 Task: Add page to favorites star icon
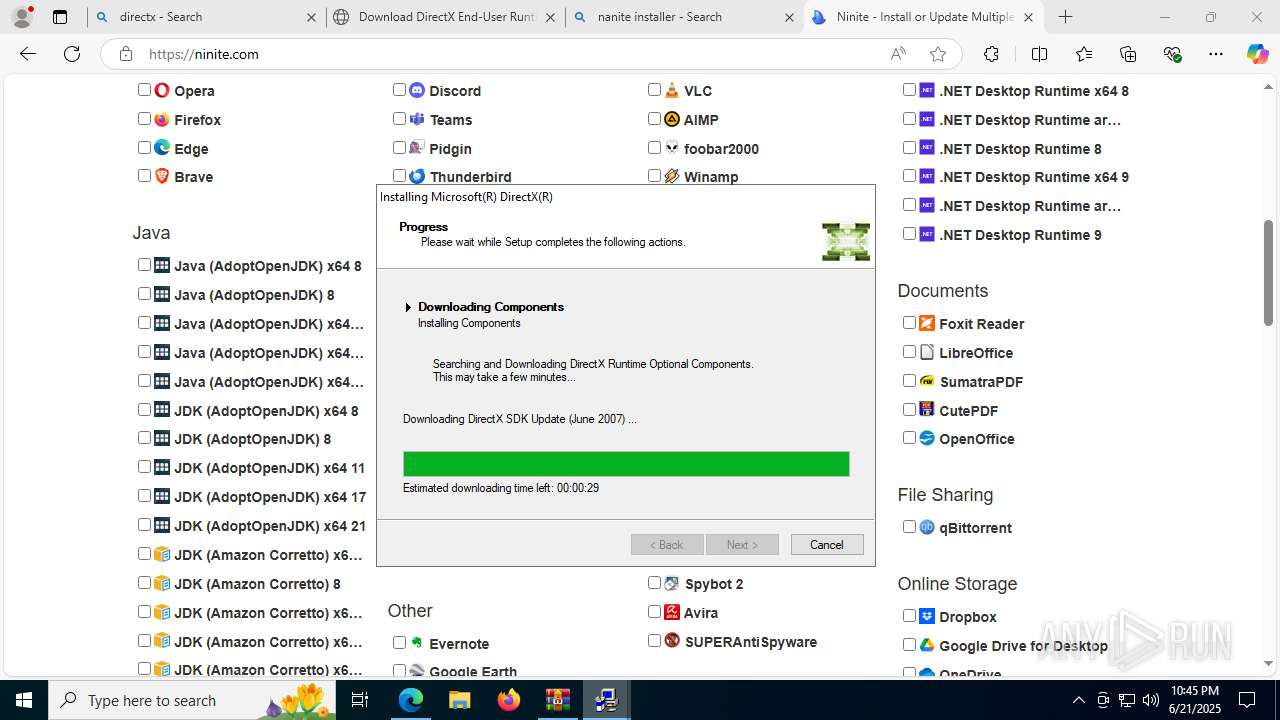[x=937, y=54]
